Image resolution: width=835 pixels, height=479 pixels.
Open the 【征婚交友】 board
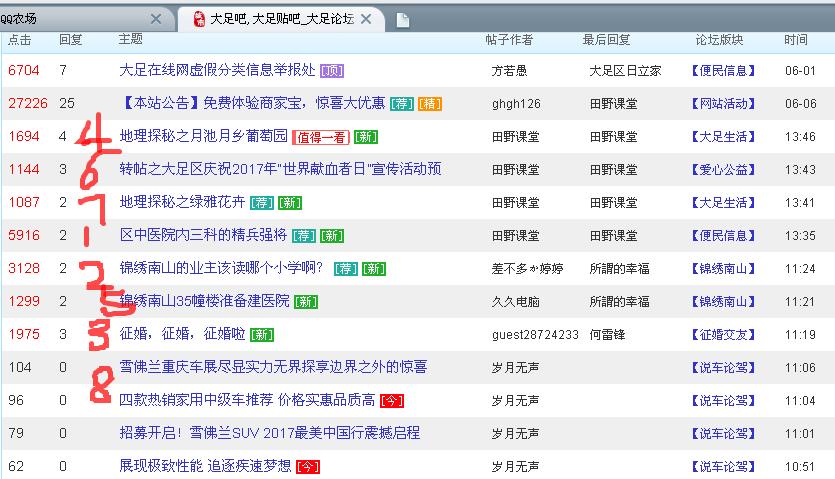pyautogui.click(x=723, y=335)
